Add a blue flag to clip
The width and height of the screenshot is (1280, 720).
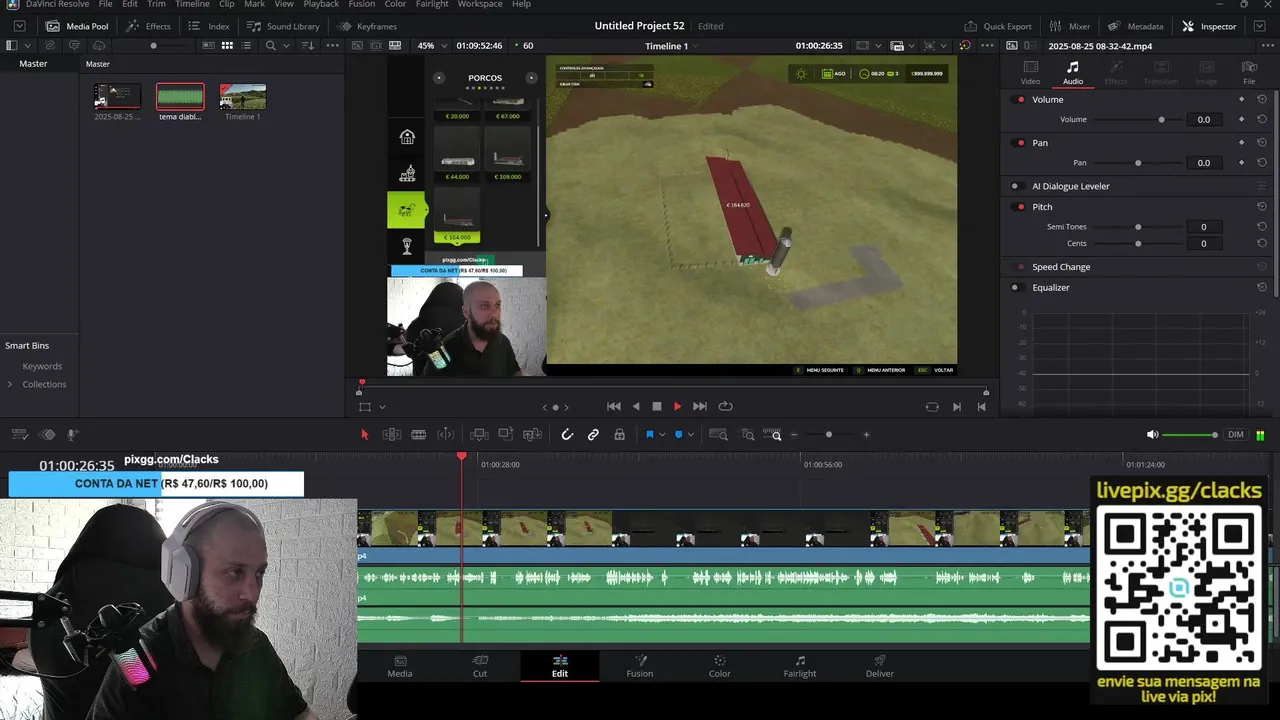[x=650, y=435]
